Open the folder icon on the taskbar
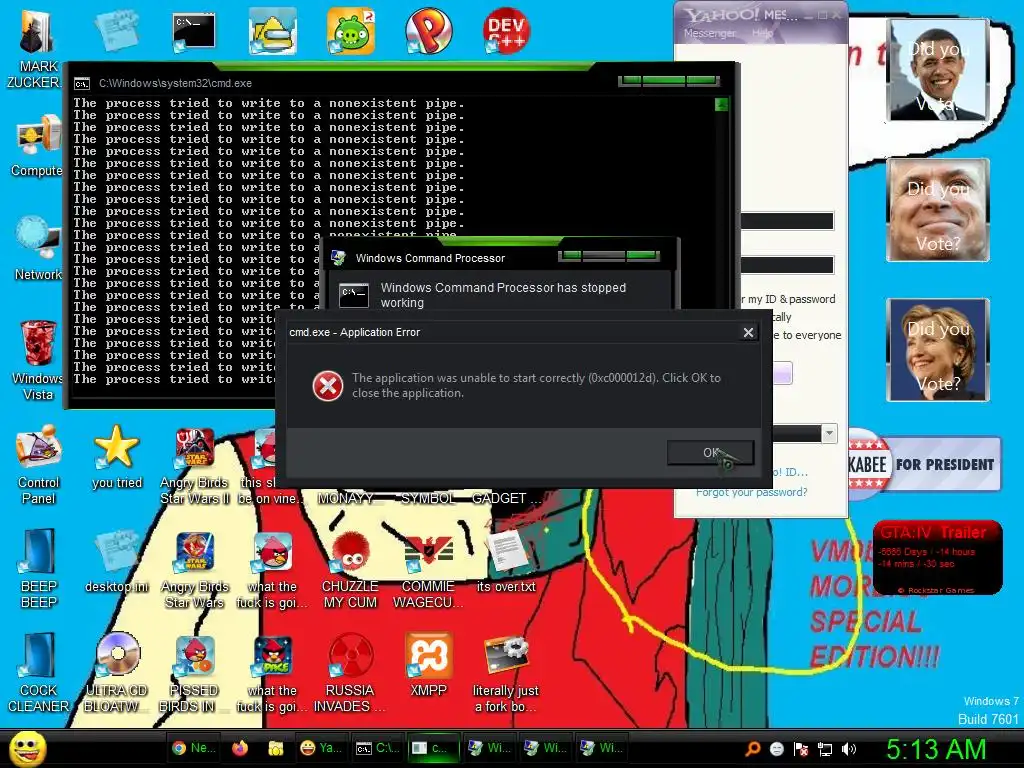The width and height of the screenshot is (1024, 768). point(276,748)
